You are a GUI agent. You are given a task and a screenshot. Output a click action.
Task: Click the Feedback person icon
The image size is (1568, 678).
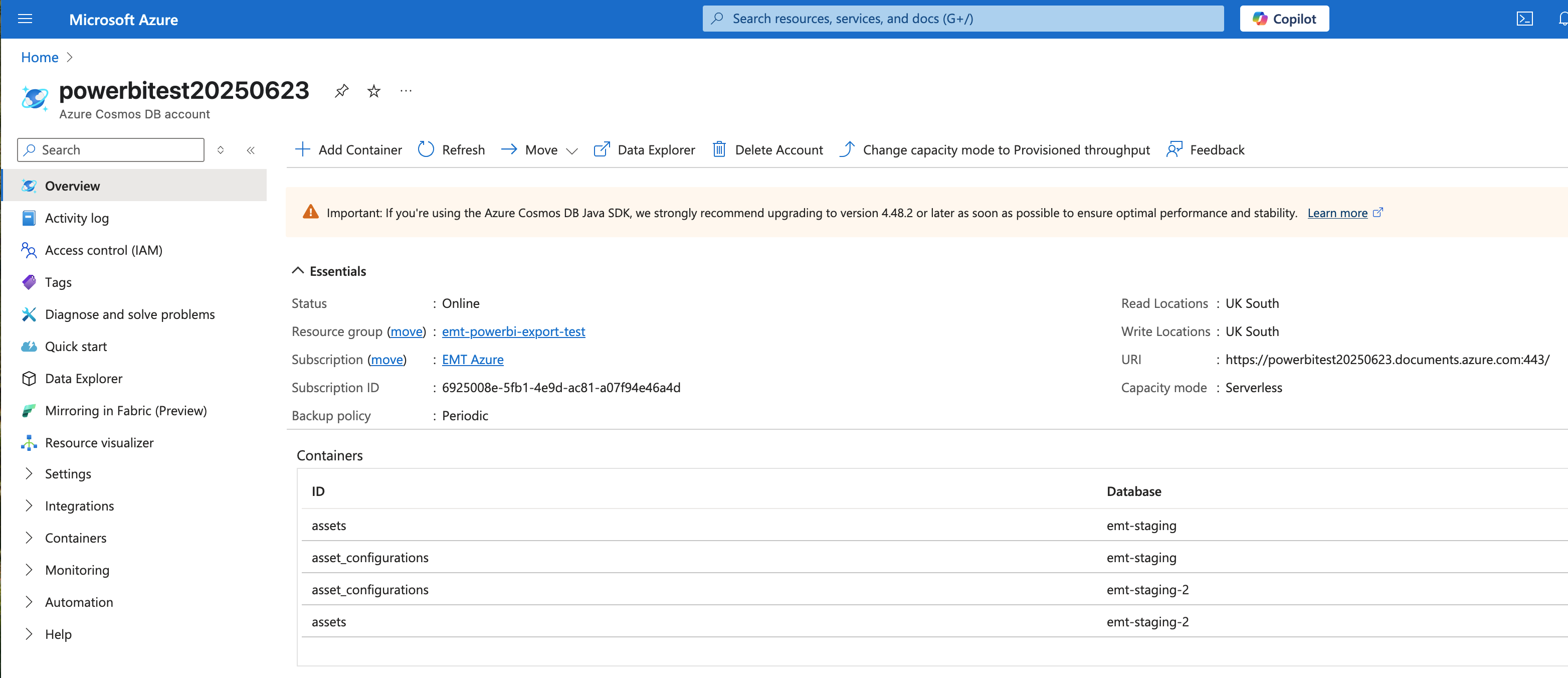coord(1174,150)
